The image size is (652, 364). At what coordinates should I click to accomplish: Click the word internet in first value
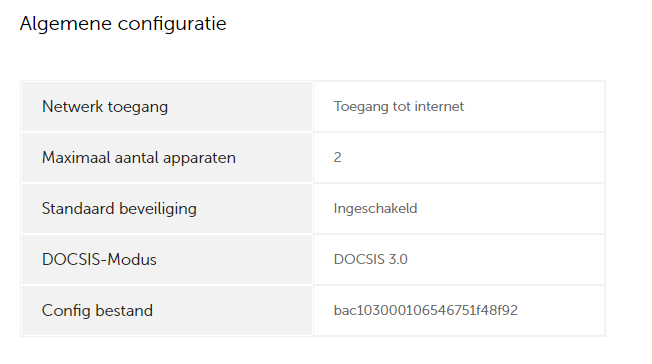pyautogui.click(x=439, y=106)
